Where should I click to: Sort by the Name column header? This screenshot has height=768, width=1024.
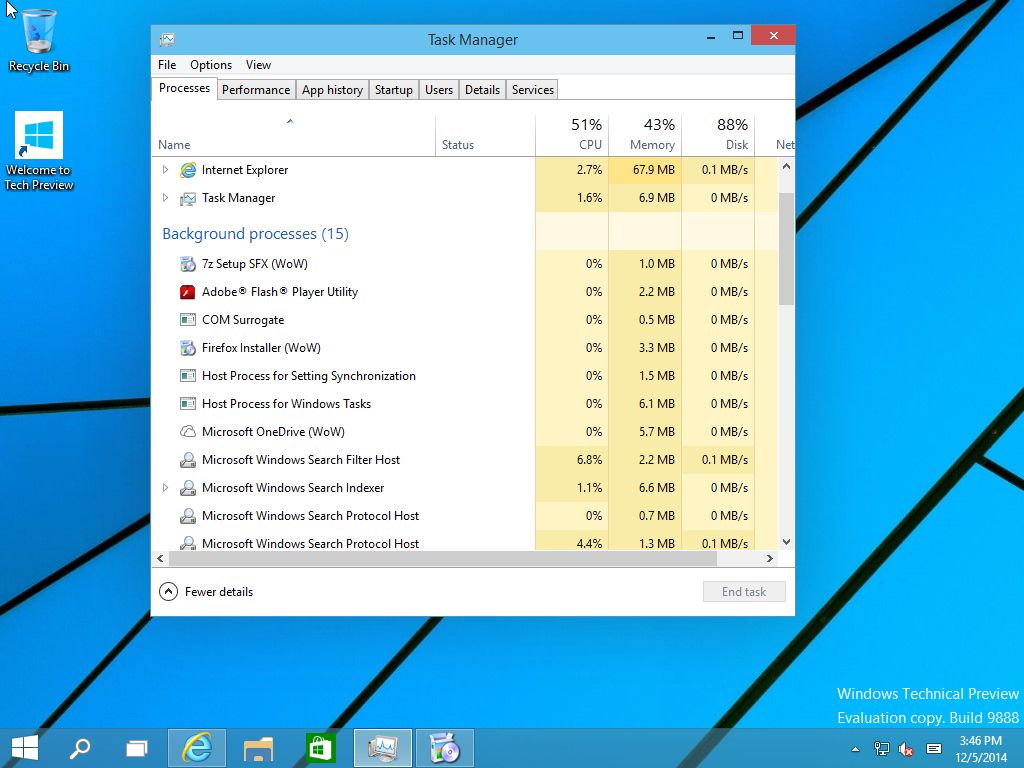pyautogui.click(x=293, y=136)
